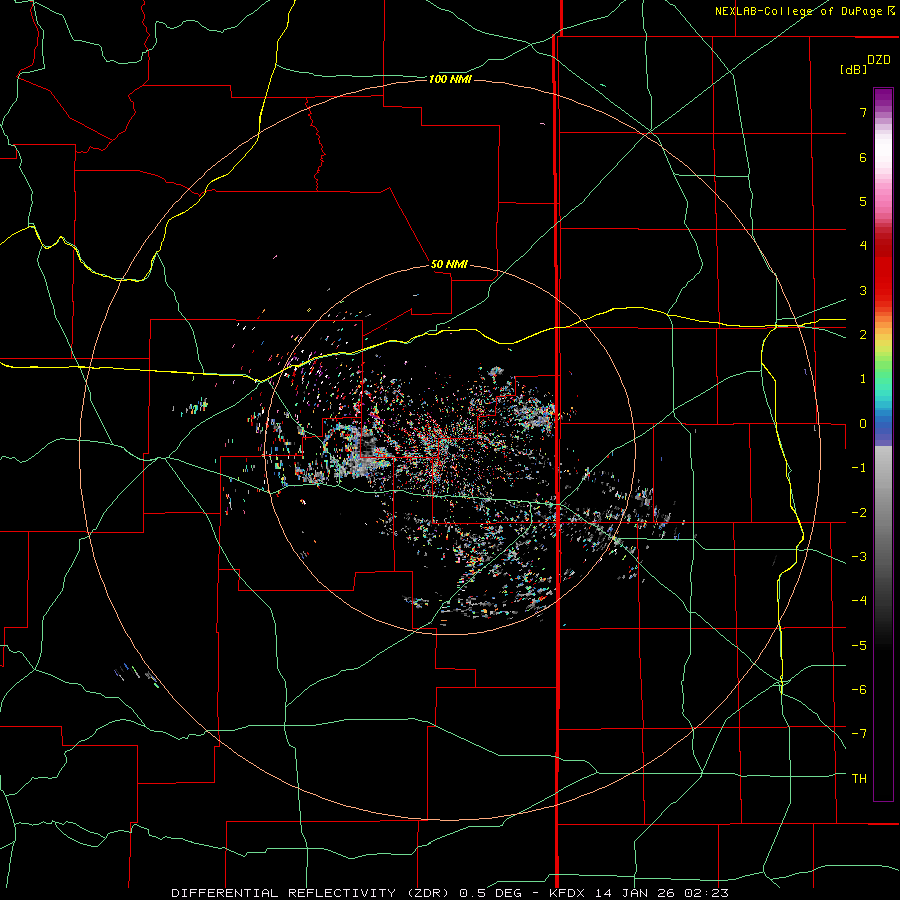
Task: Click the 1 value on color scale
Action: (863, 379)
